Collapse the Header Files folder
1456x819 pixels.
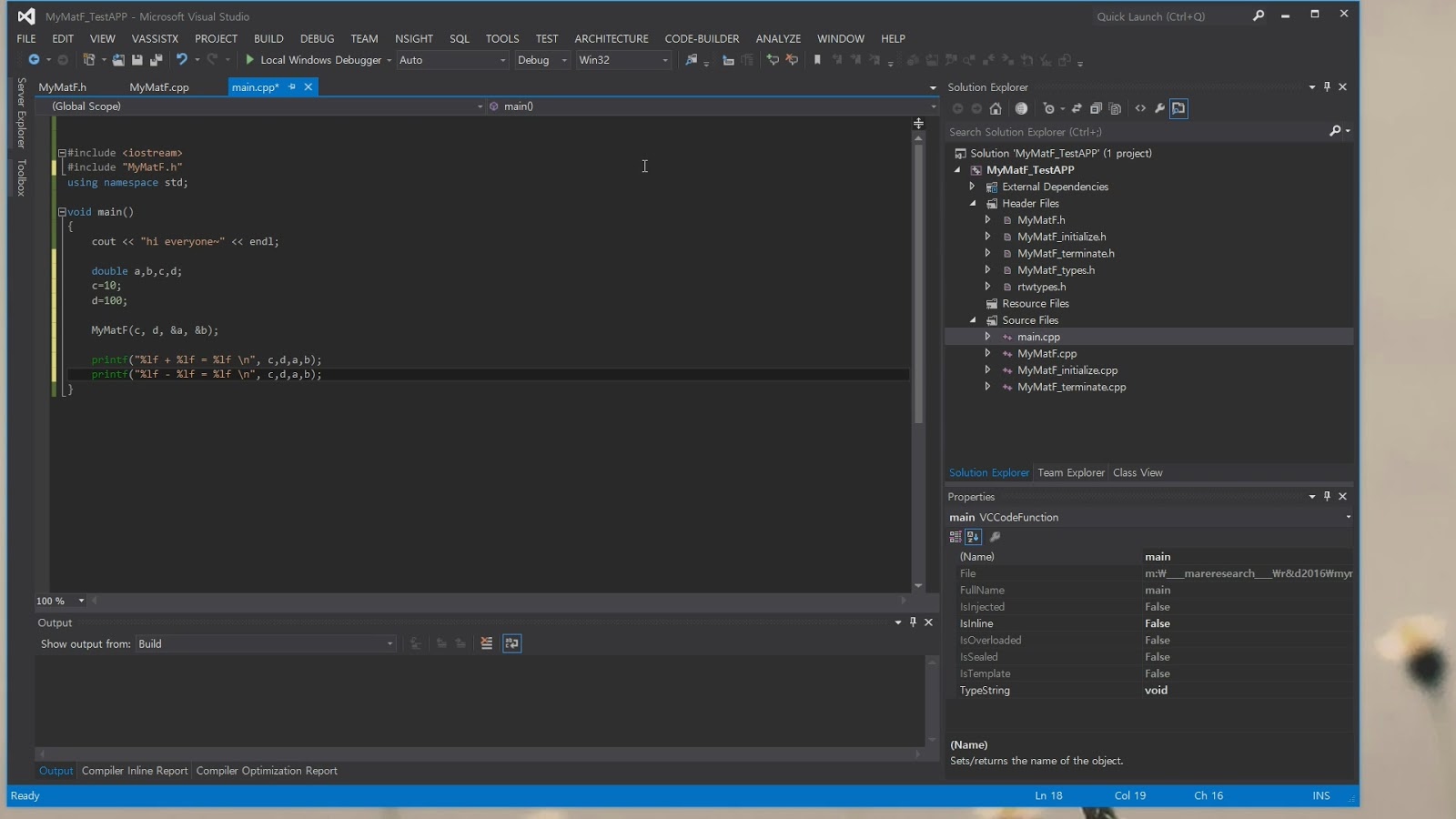point(973,204)
